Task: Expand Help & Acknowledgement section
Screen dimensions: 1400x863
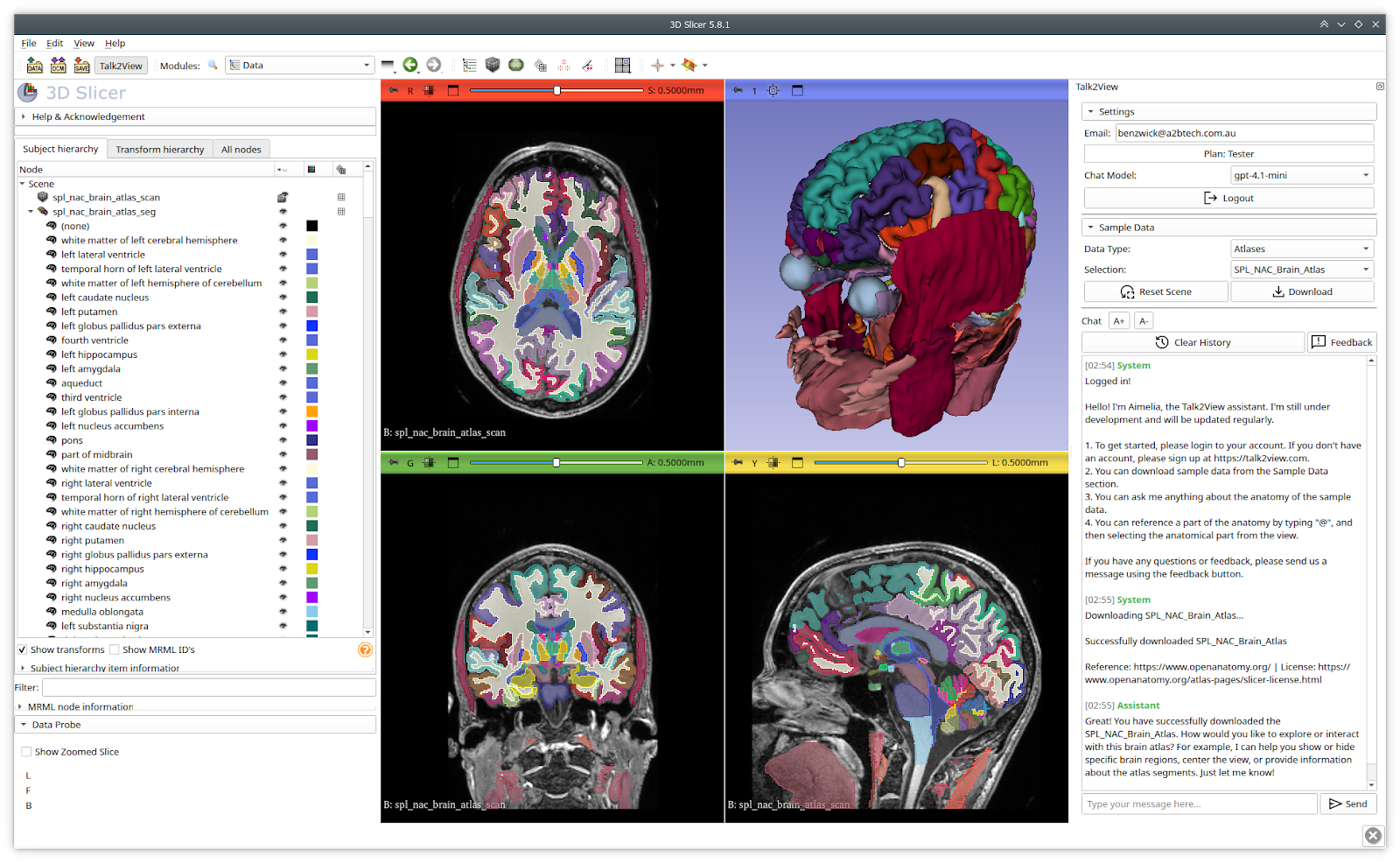Action: 196,116
